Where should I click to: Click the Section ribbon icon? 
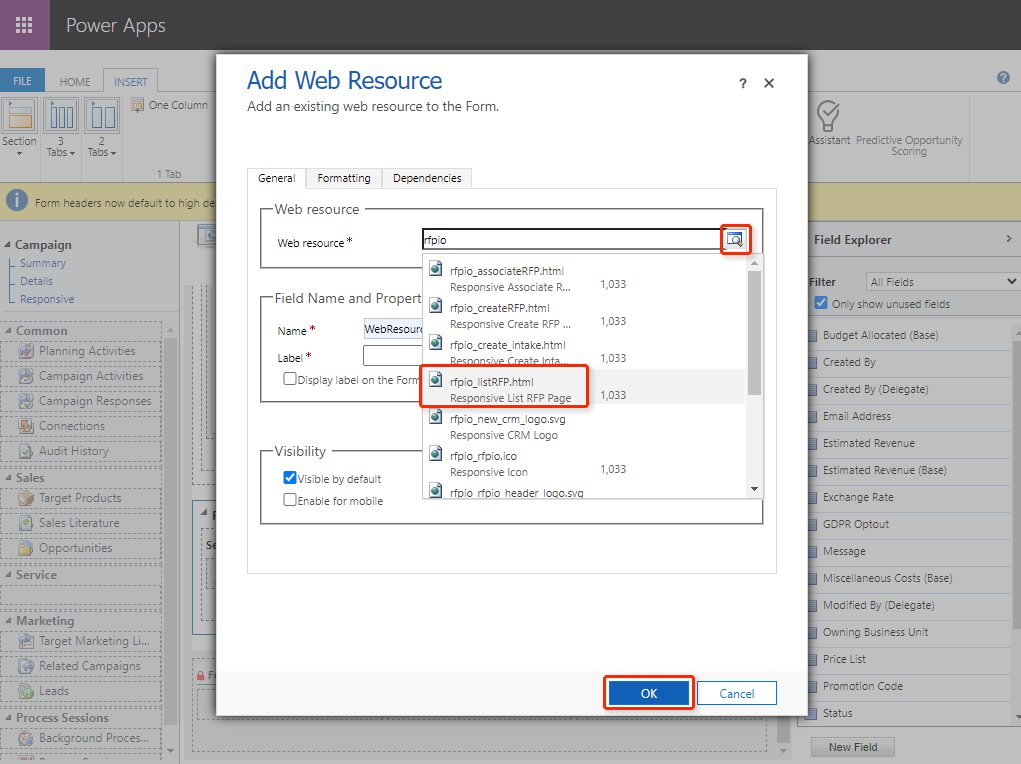[x=20, y=115]
